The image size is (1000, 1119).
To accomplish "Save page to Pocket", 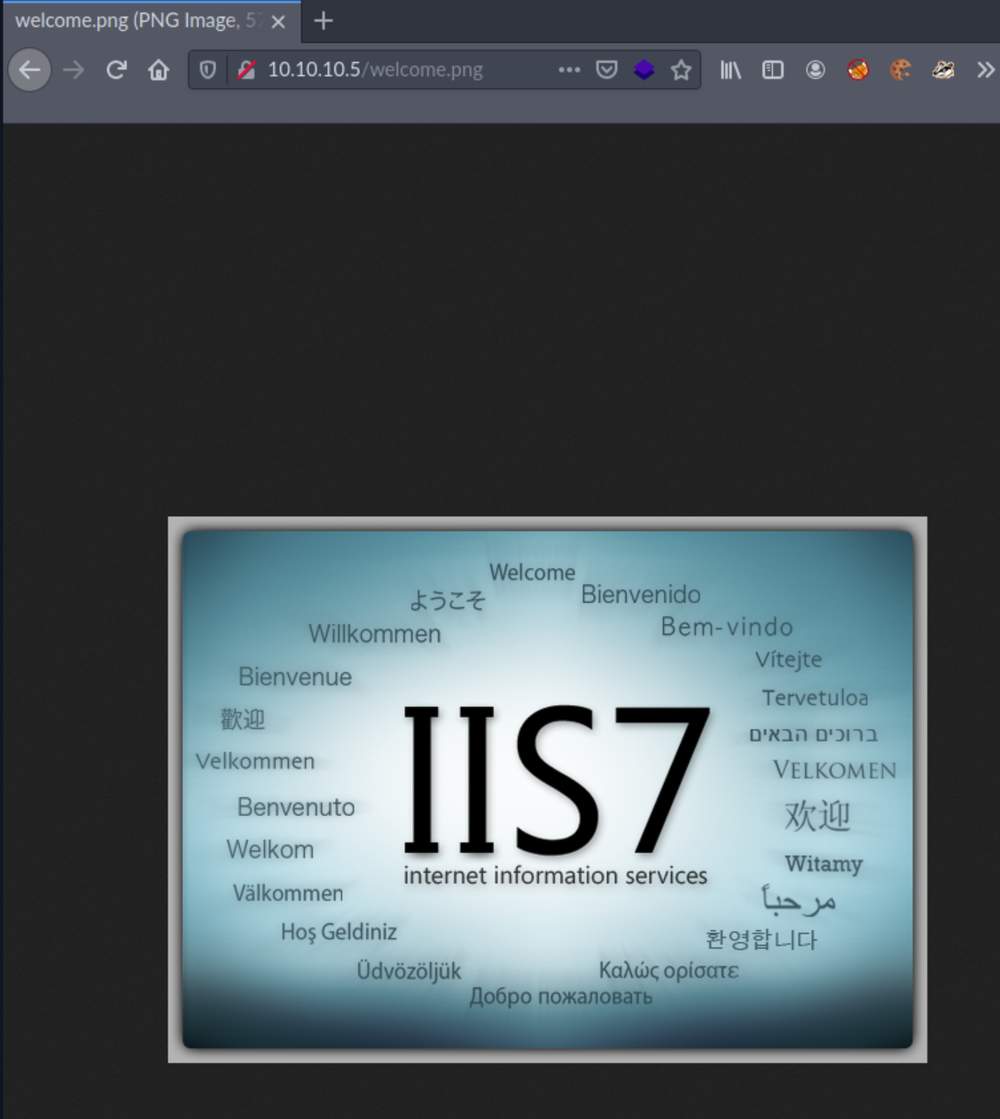I will [607, 70].
